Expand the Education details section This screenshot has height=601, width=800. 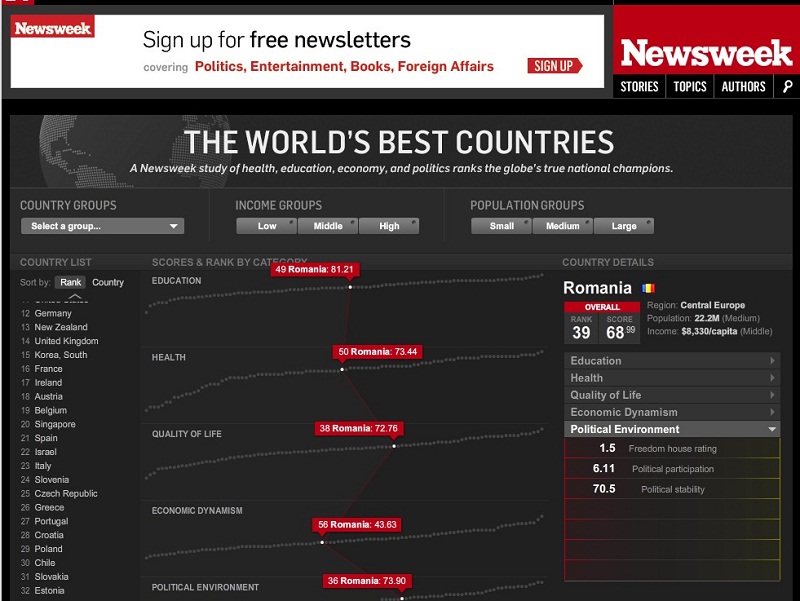coord(672,361)
